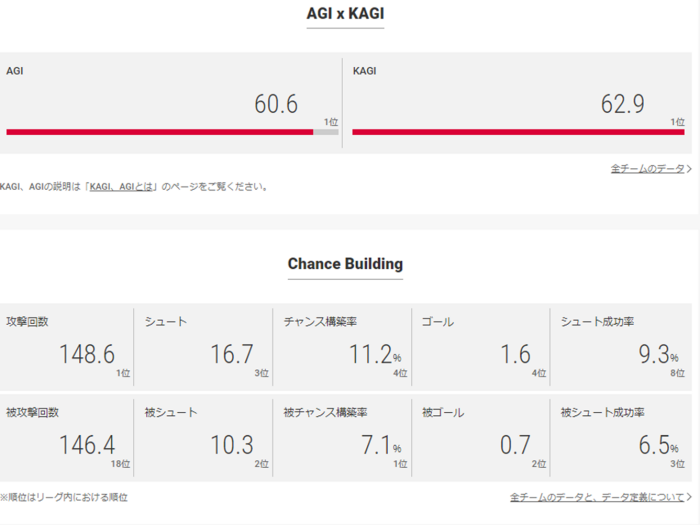Click the ゴール 1.6 stat card
Viewport: 700px width, 525px height.
tap(481, 346)
